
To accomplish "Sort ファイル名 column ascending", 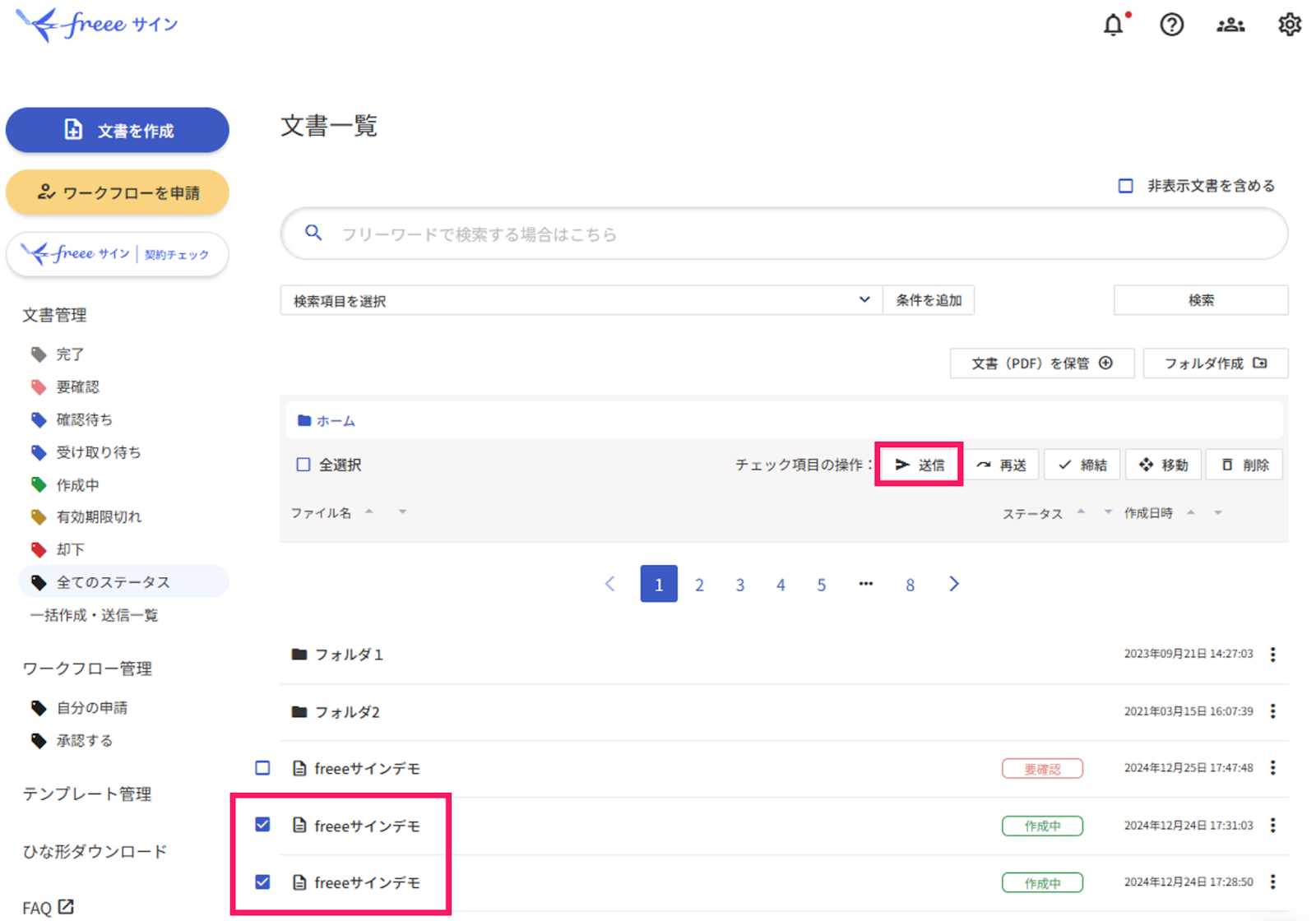I will pyautogui.click(x=369, y=511).
